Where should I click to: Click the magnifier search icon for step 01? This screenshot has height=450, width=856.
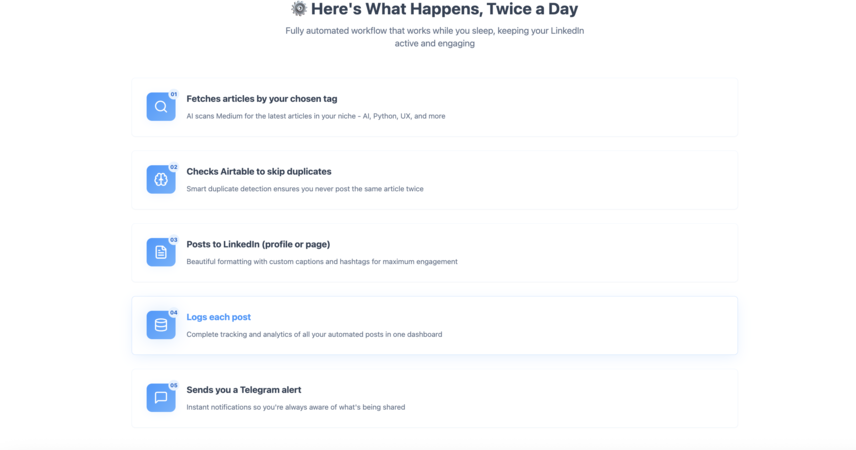pos(160,106)
